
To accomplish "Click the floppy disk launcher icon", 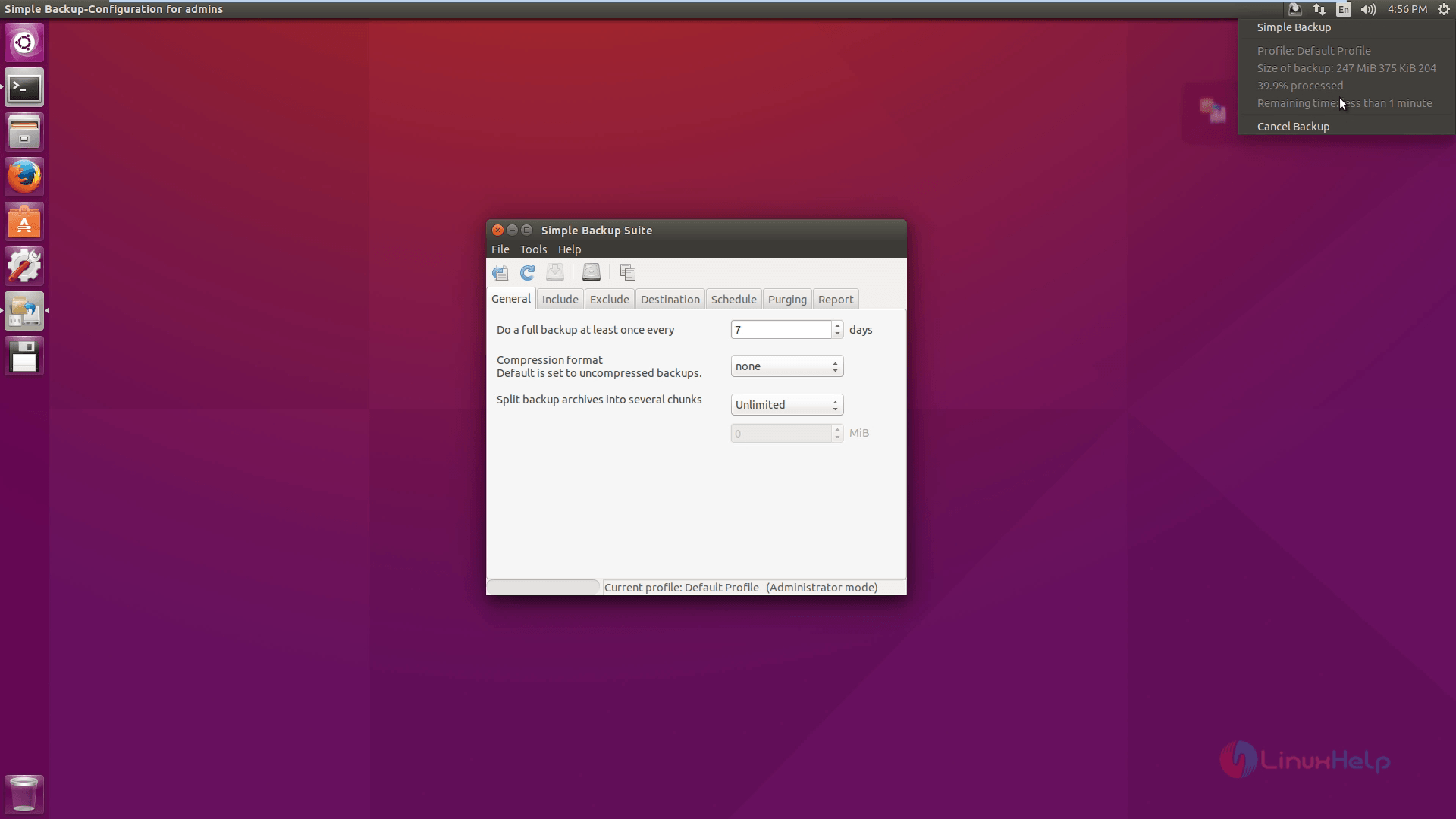I will pos(24,356).
